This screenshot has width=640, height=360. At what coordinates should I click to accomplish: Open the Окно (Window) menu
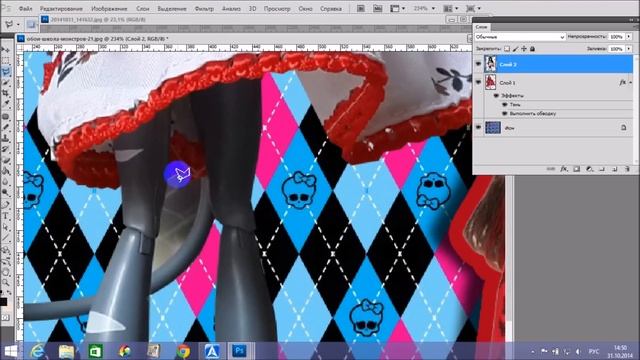click(x=305, y=8)
